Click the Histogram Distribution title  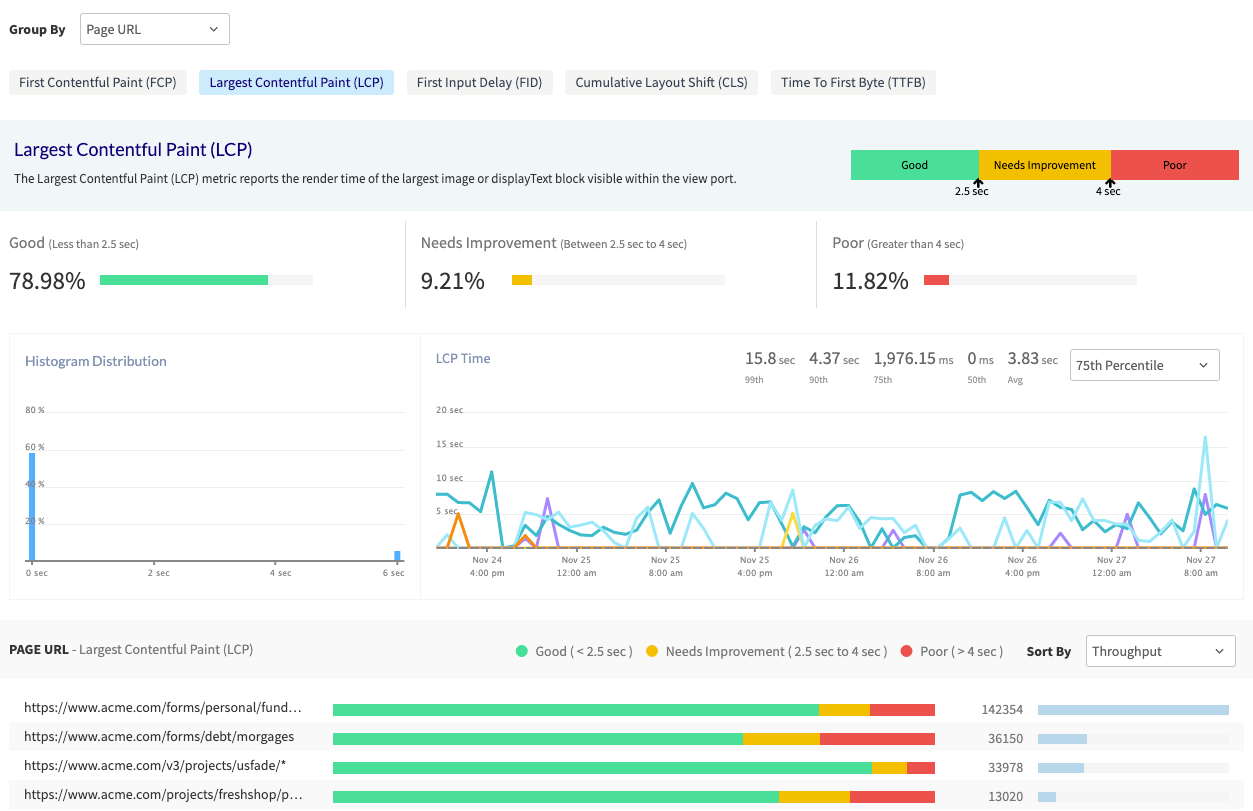pos(96,361)
